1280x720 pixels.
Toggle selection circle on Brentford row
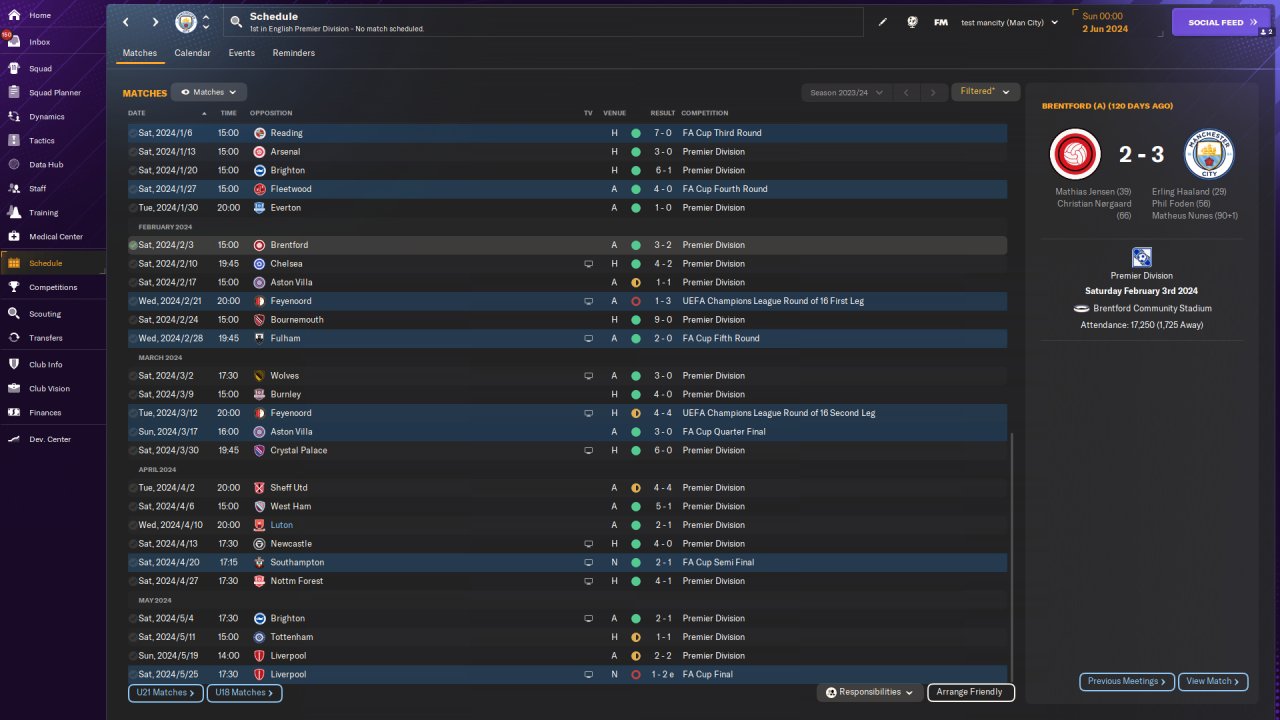pyautogui.click(x=133, y=245)
